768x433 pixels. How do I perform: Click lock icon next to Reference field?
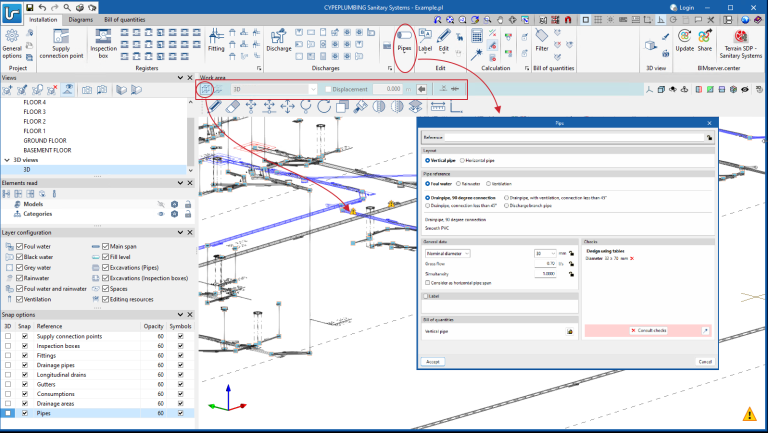click(x=709, y=138)
